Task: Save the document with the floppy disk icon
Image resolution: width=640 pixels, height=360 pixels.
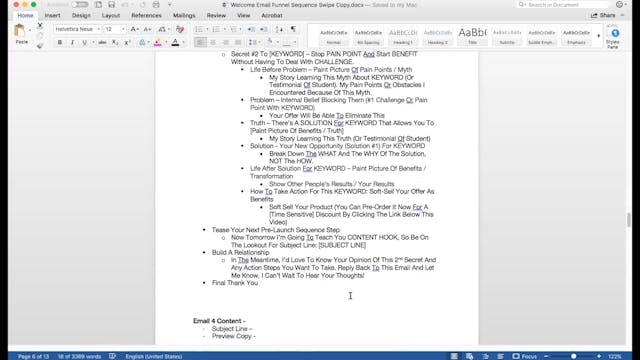Action: [x=111, y=5]
